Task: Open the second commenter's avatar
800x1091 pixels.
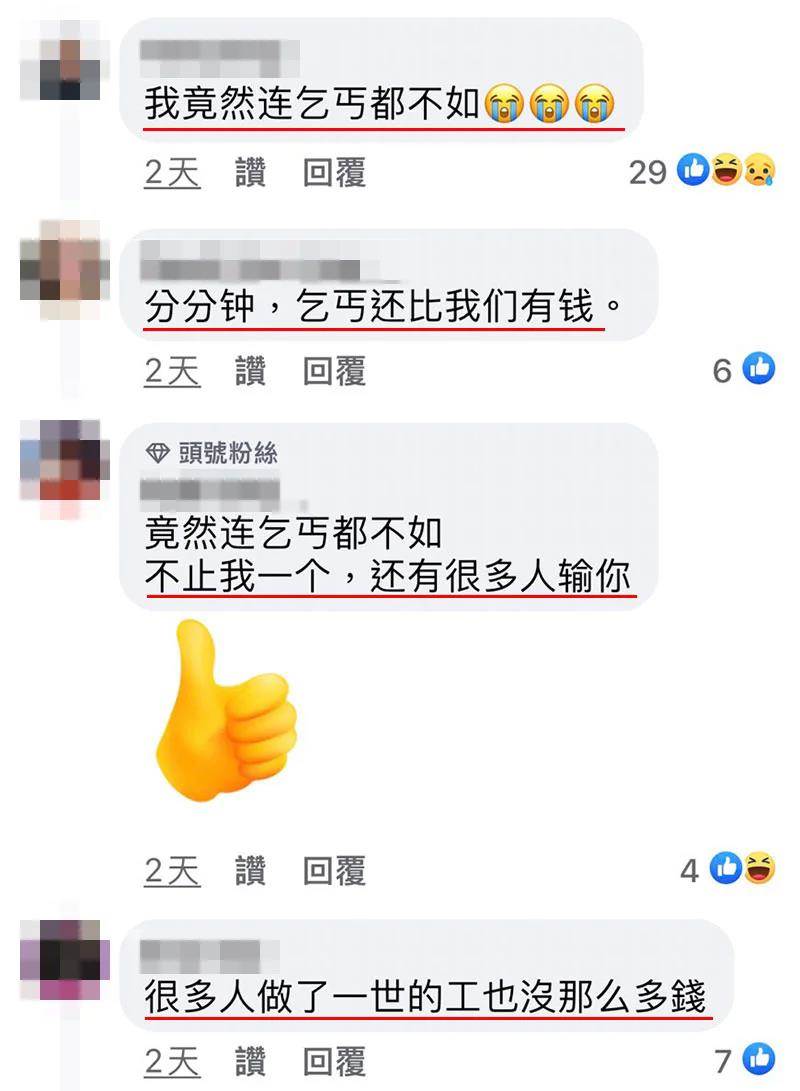Action: click(65, 270)
